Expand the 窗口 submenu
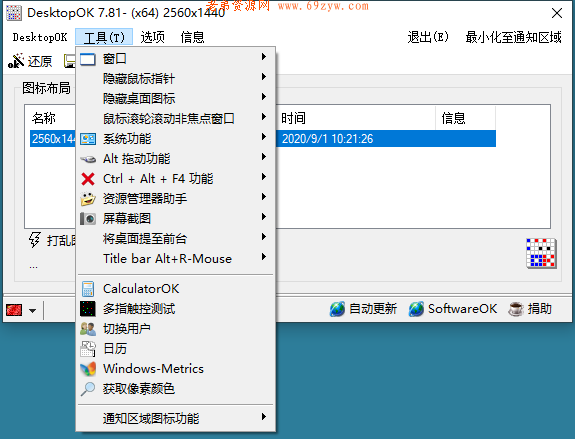 (x=175, y=59)
